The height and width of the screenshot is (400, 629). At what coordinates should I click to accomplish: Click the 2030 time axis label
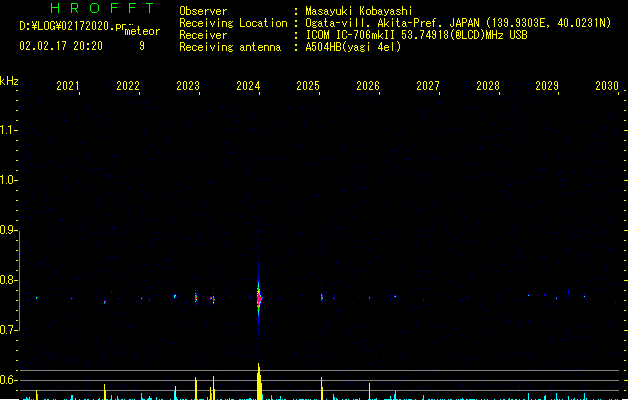[x=607, y=85]
